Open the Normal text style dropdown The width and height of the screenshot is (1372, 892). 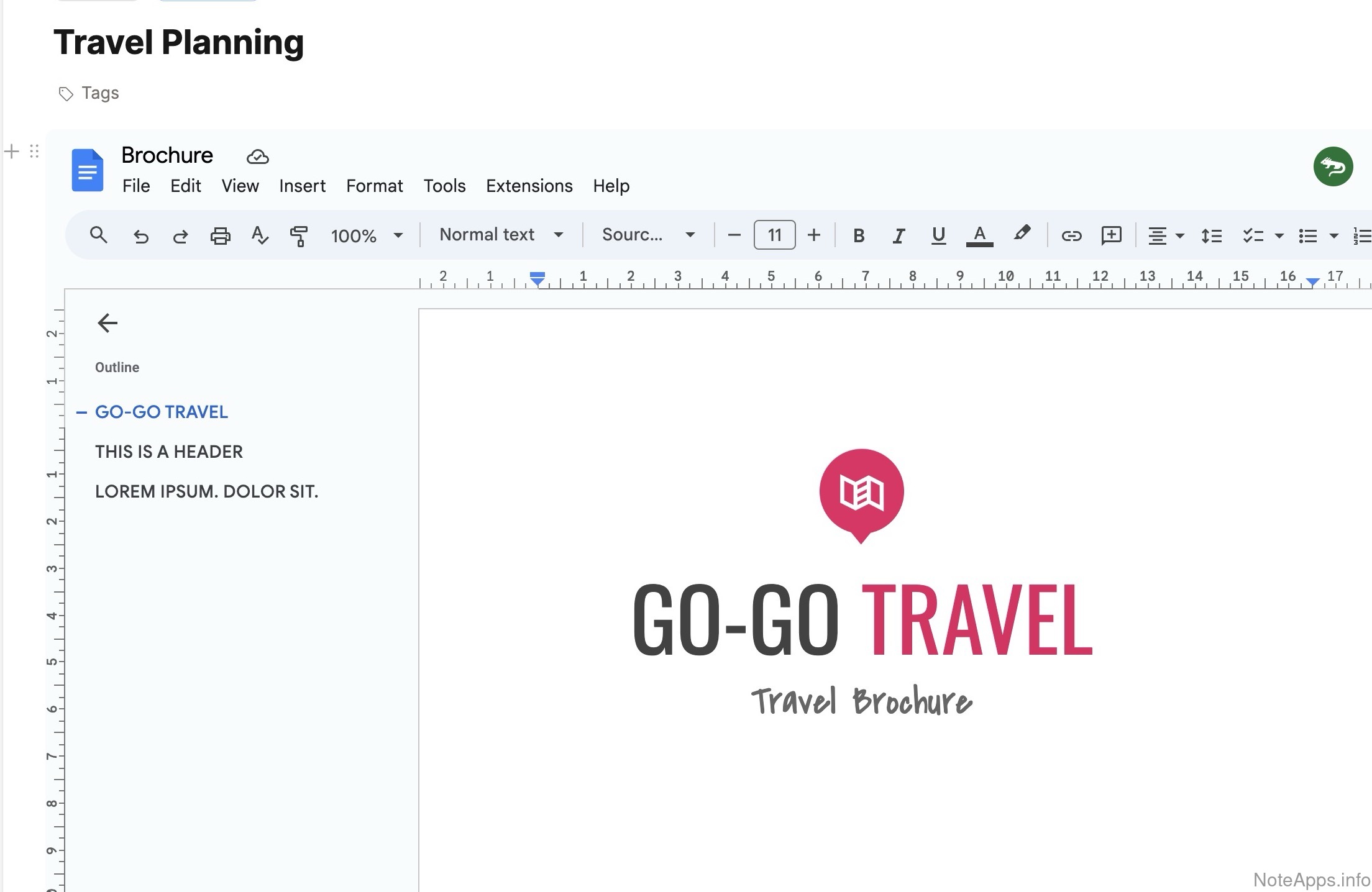(501, 235)
